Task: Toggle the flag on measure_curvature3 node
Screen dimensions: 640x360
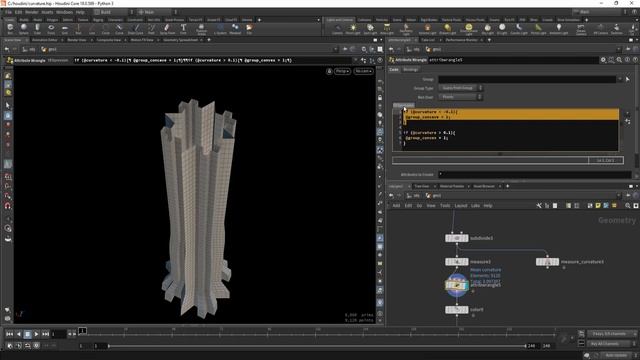Action: pyautogui.click(x=556, y=262)
